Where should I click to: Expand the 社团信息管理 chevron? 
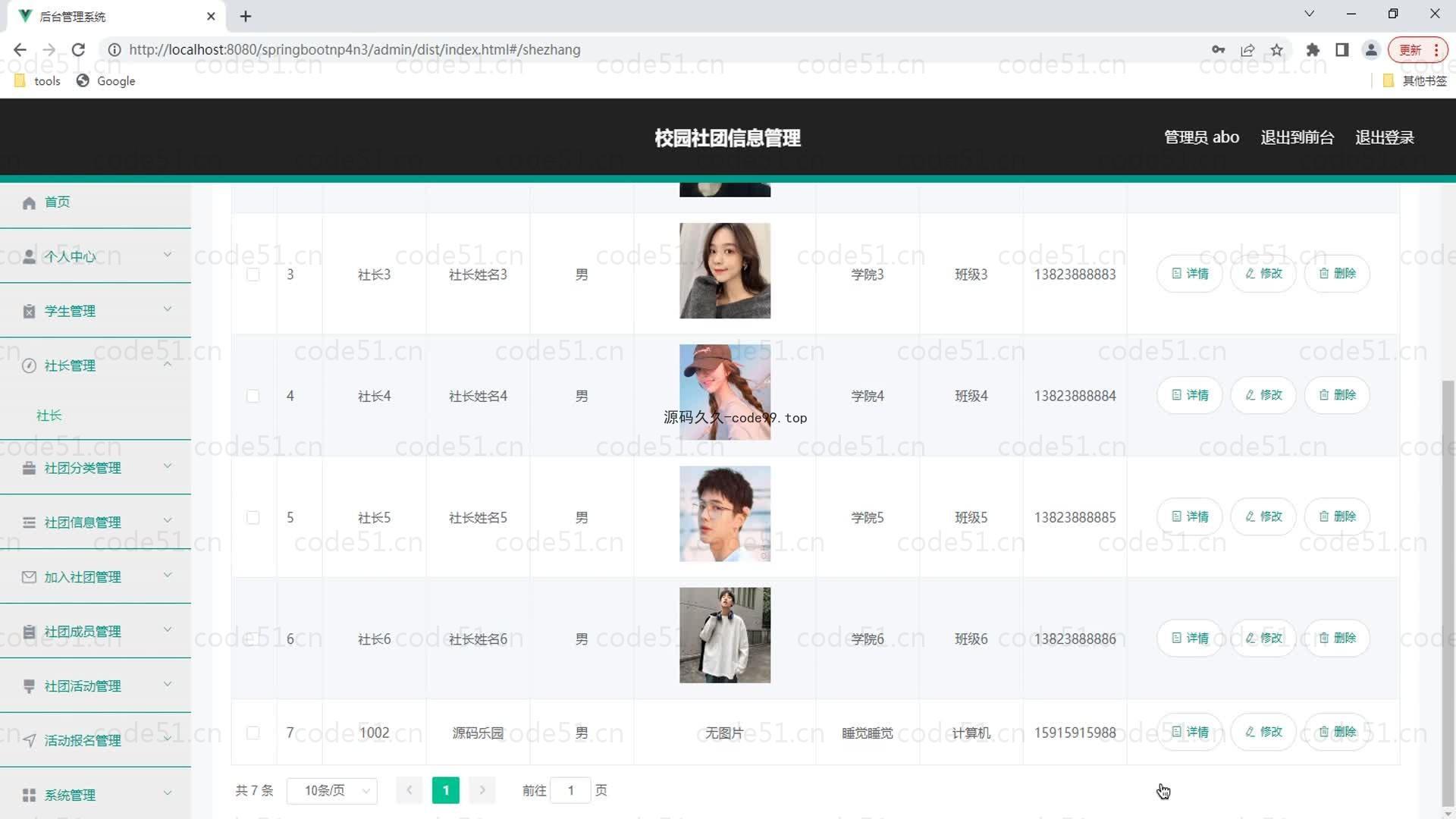pyautogui.click(x=168, y=521)
